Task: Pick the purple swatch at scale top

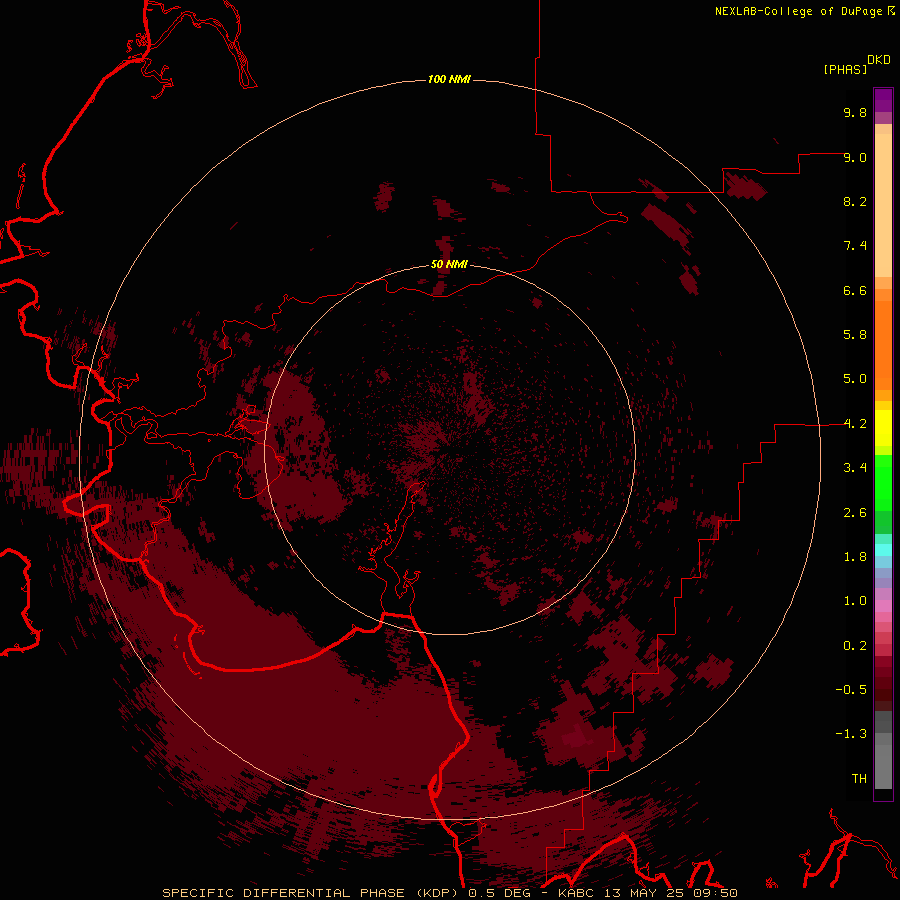Action: [883, 100]
